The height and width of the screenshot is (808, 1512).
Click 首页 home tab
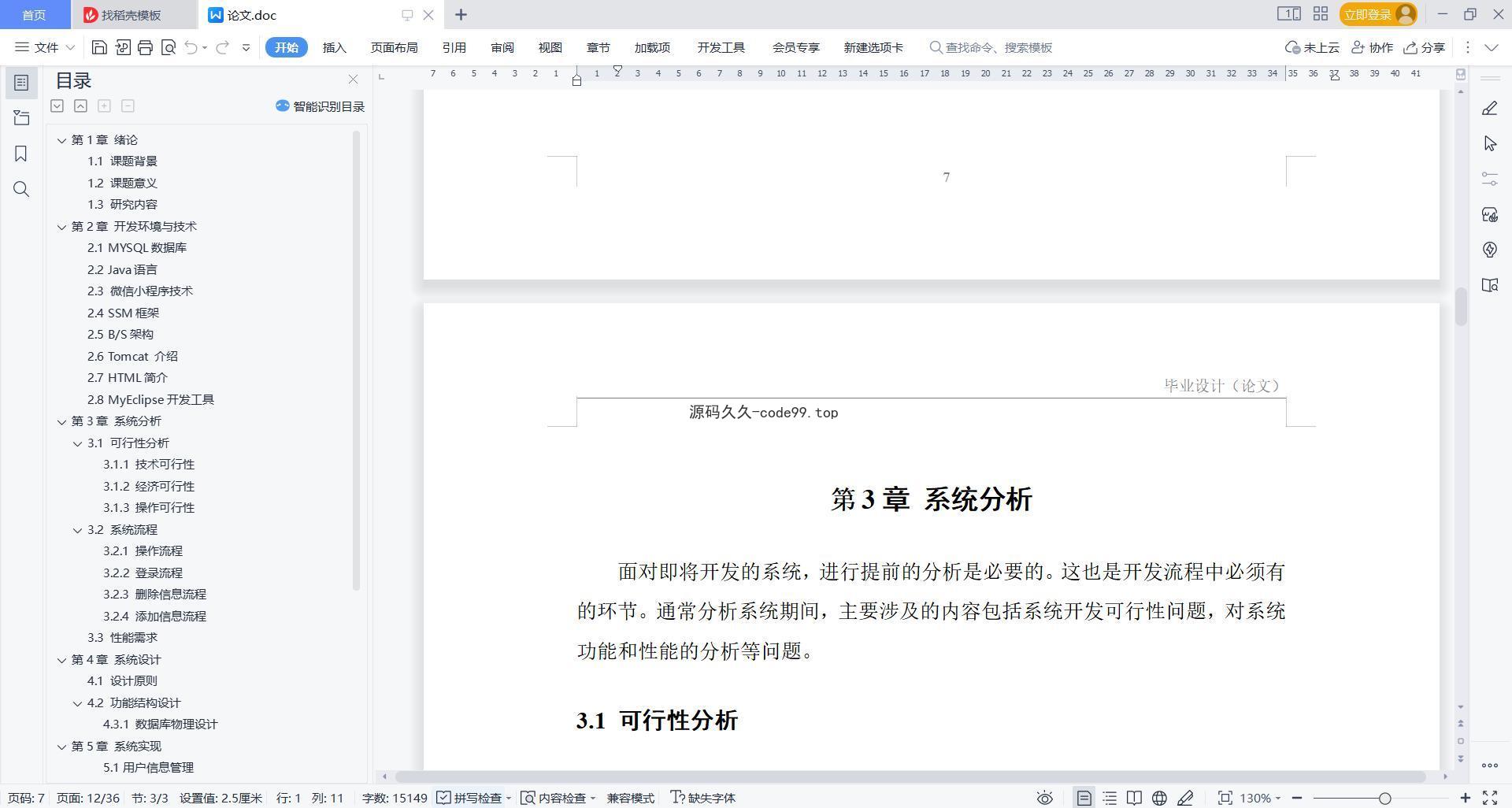tap(34, 15)
